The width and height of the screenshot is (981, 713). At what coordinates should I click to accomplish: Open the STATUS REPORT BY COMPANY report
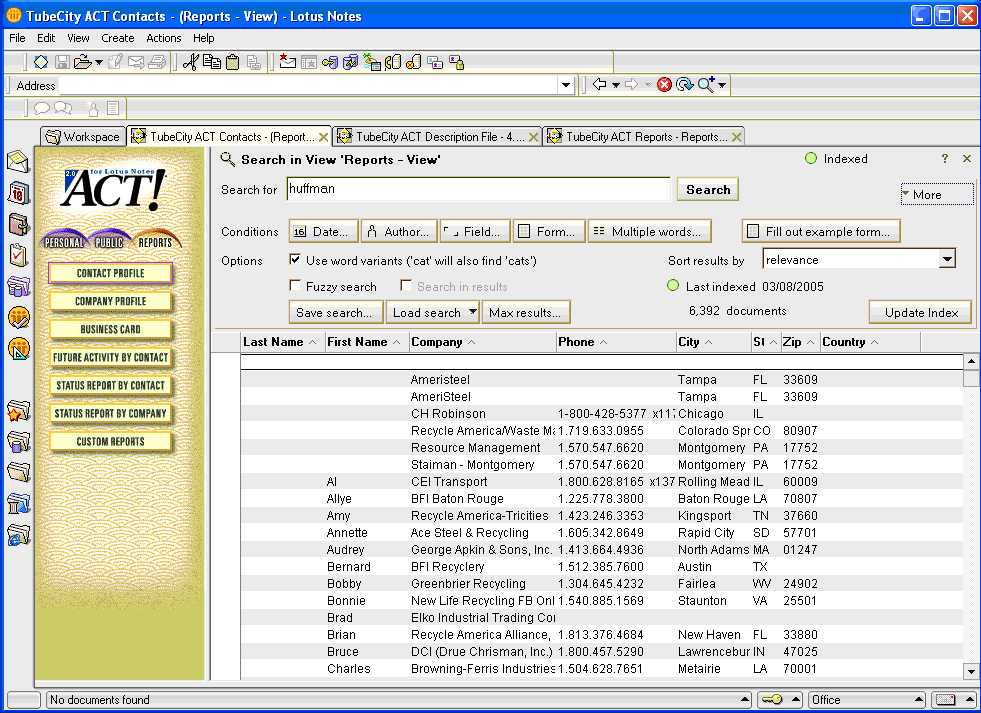(x=110, y=413)
